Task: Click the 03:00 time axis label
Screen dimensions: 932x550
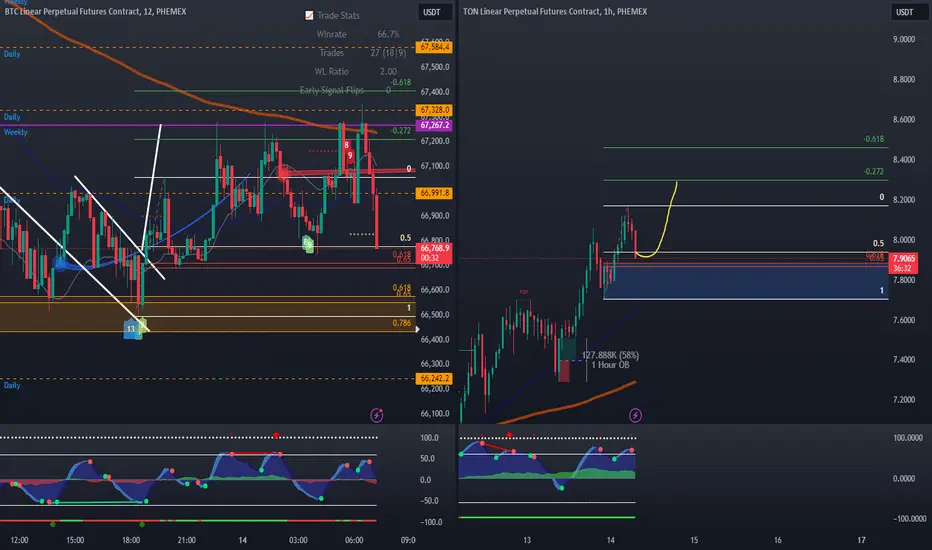Action: point(298,540)
